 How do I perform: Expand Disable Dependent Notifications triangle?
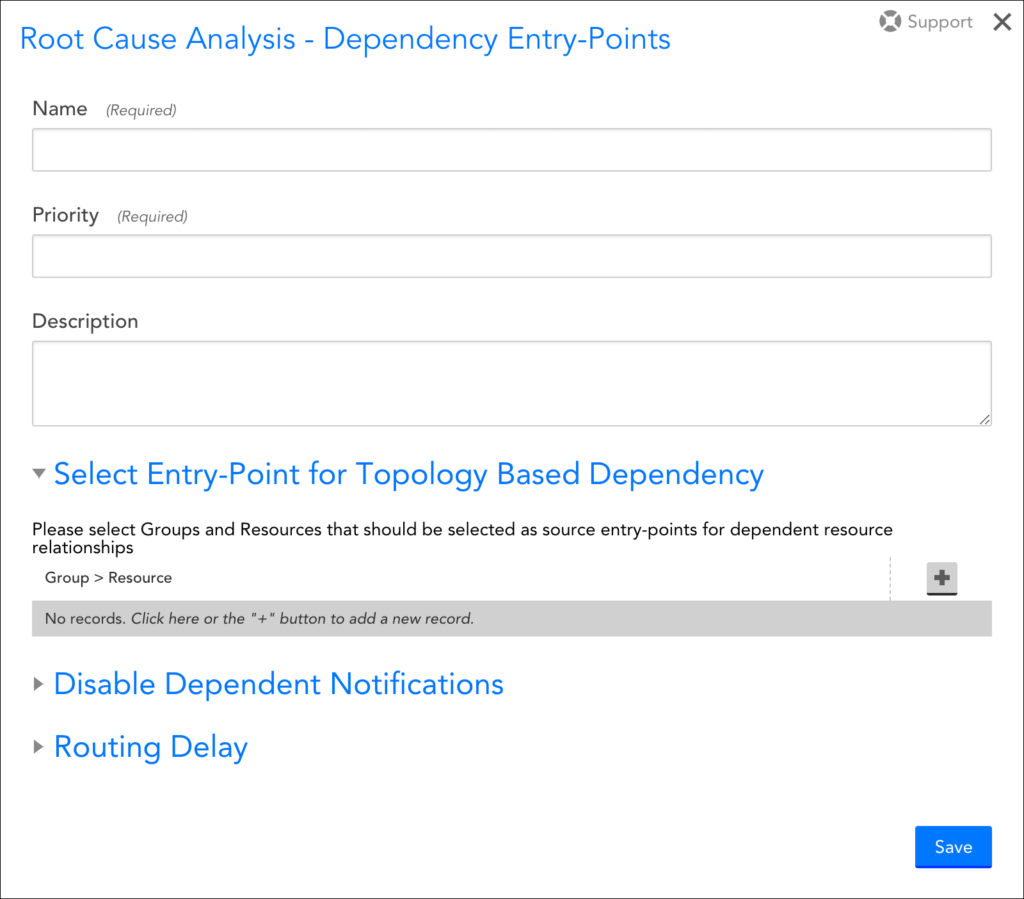39,684
